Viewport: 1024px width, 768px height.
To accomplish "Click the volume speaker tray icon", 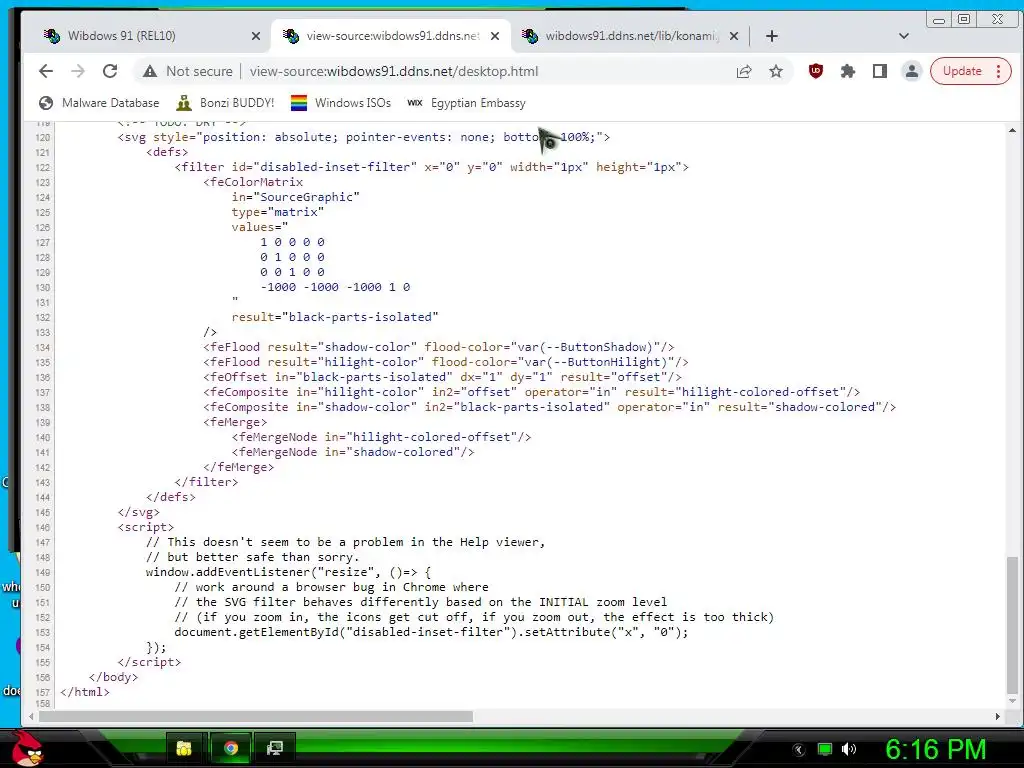I will pyautogui.click(x=849, y=749).
